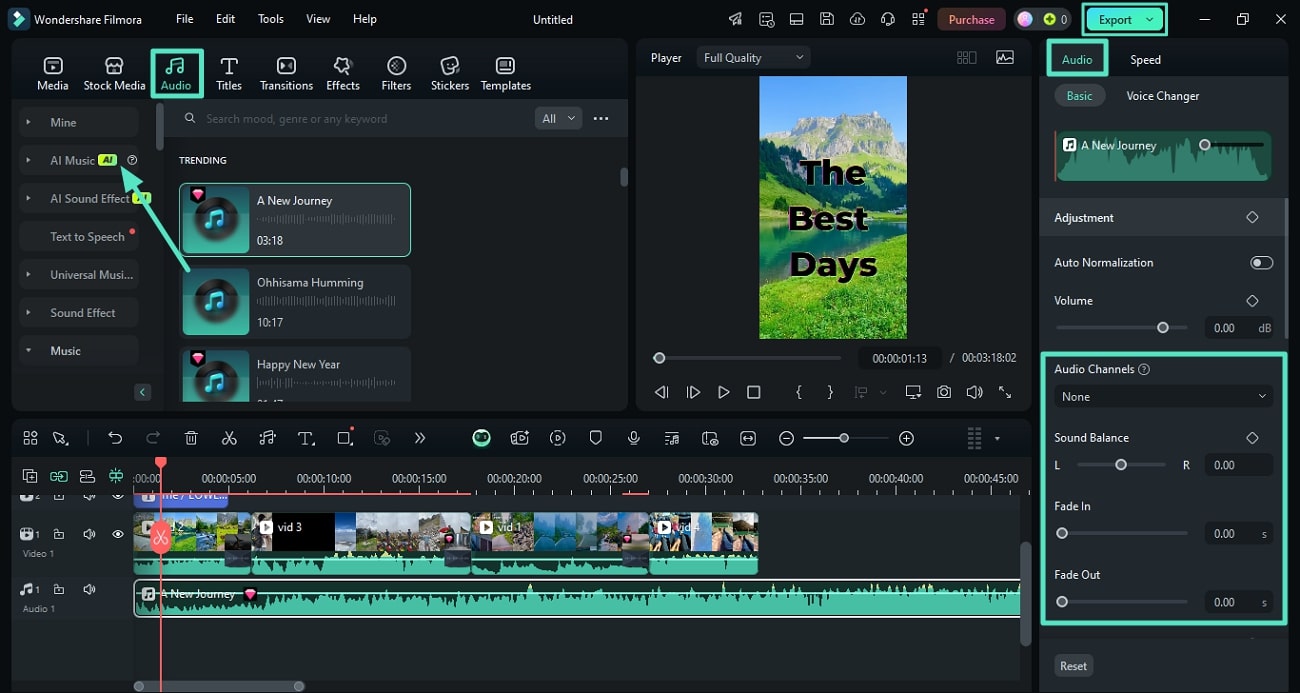Screen dimensions: 1300x693
Task: Select the text tool in timeline toolbar
Action: [306, 438]
